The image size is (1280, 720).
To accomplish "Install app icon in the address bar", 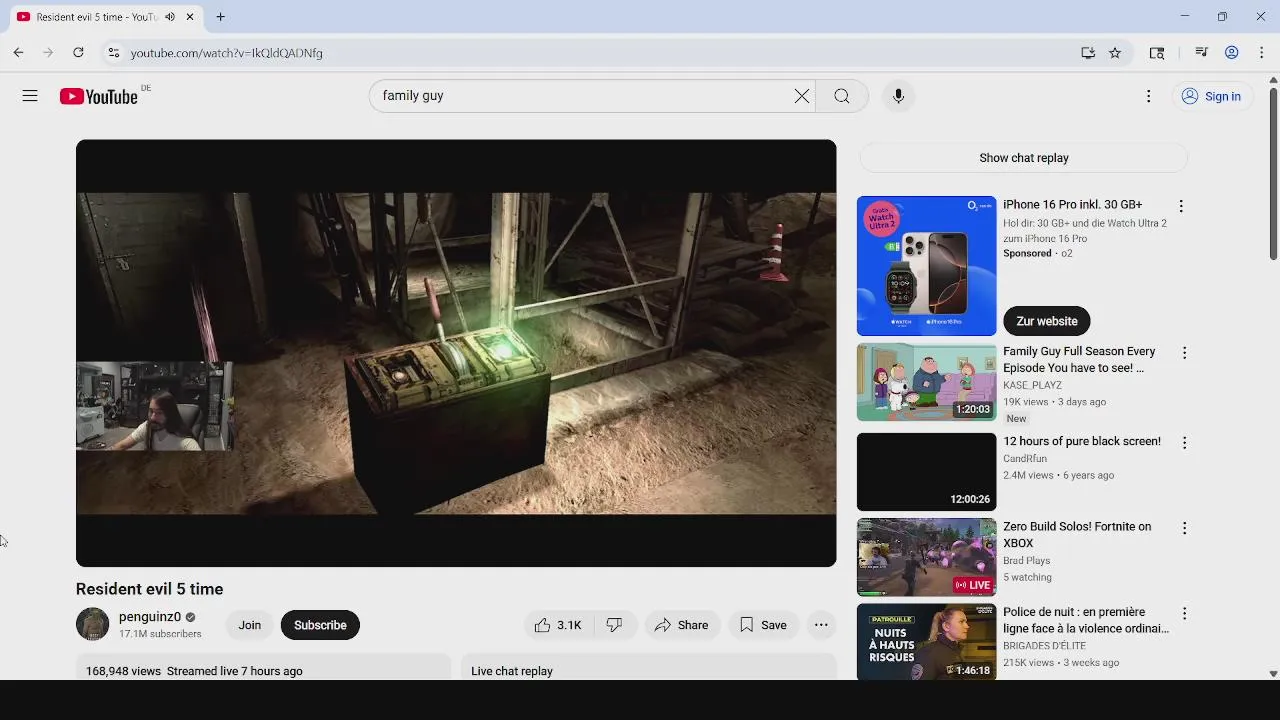I will click(1088, 53).
